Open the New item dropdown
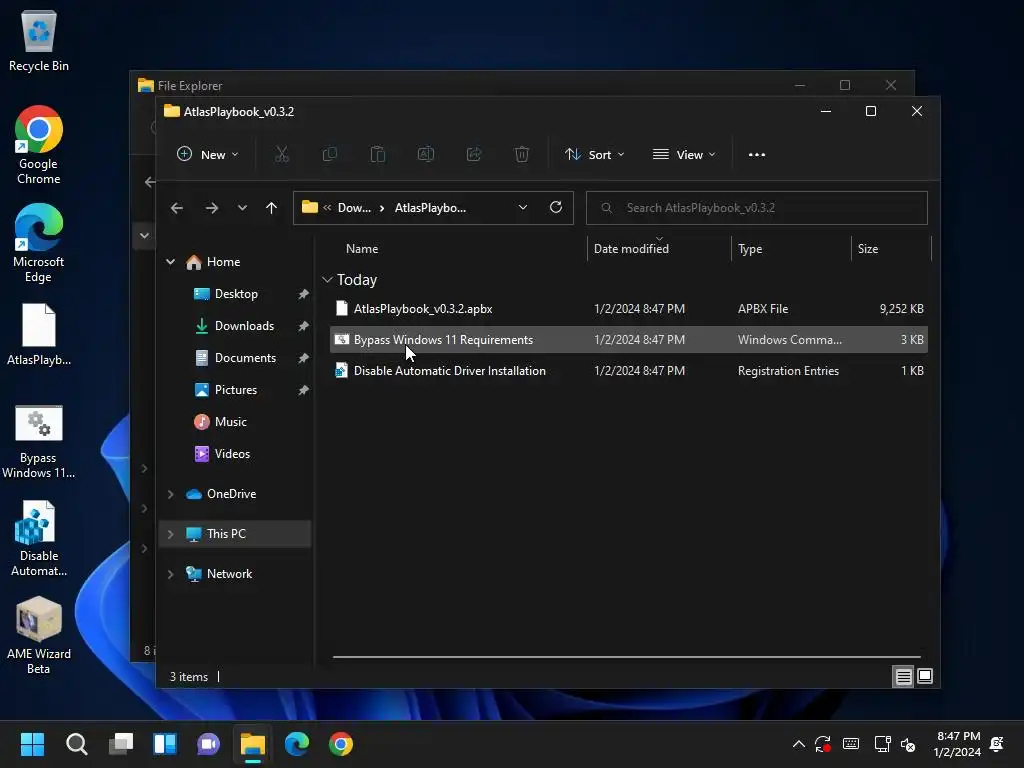The width and height of the screenshot is (1024, 768). (x=208, y=155)
